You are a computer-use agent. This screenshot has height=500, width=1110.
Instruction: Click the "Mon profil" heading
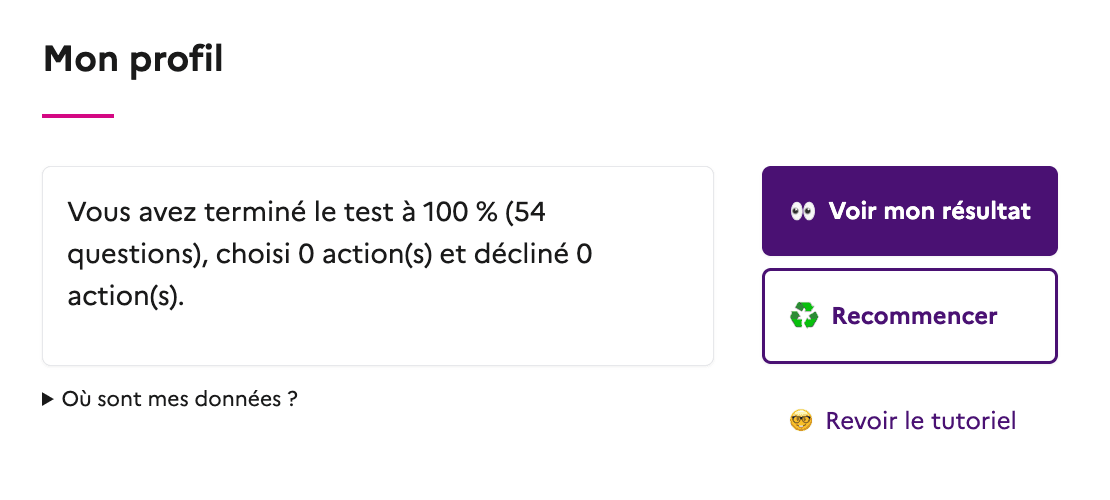coord(133,60)
